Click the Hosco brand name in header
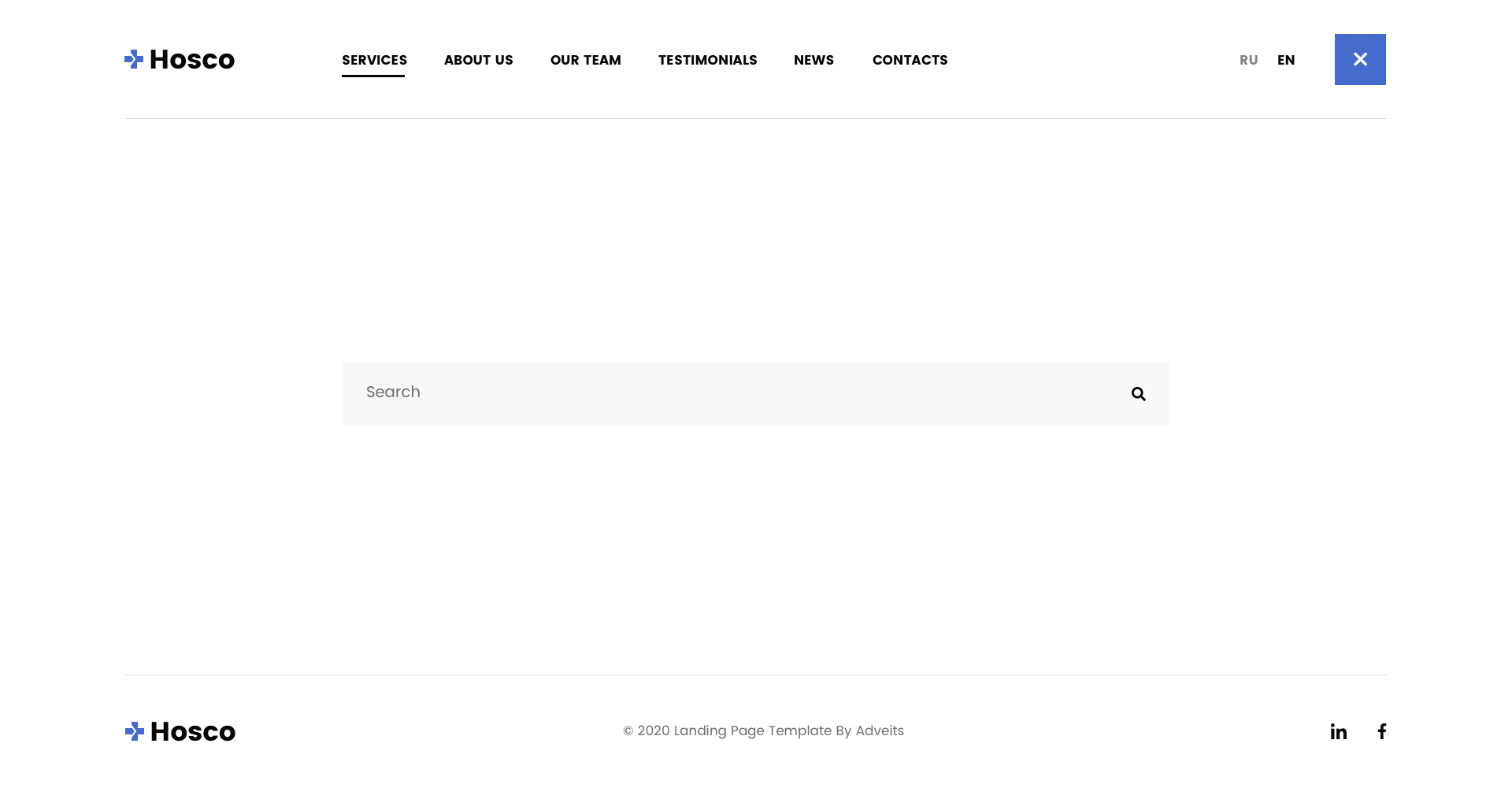This screenshot has height=788, width=1512. [x=192, y=60]
